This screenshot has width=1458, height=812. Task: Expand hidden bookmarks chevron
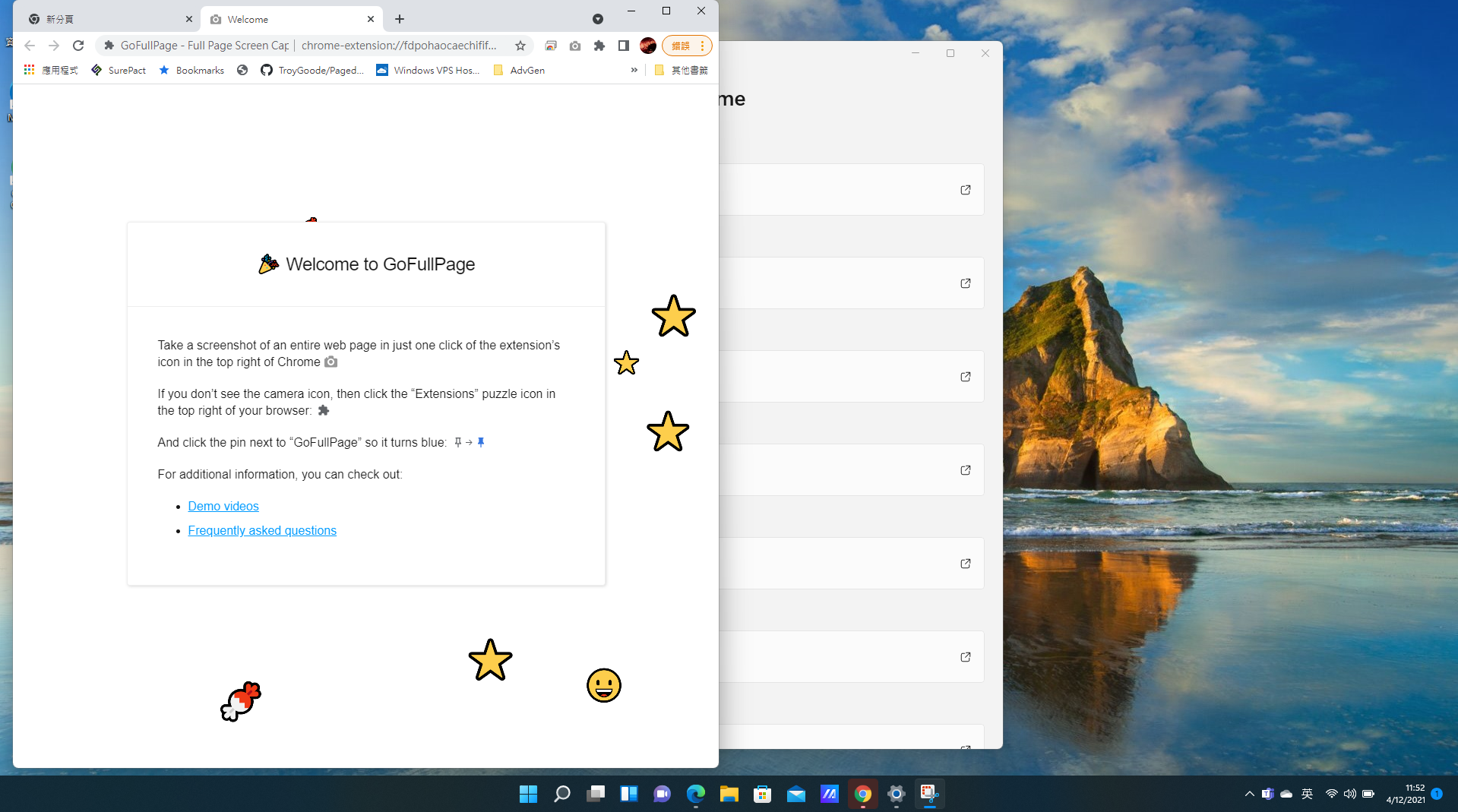click(634, 70)
